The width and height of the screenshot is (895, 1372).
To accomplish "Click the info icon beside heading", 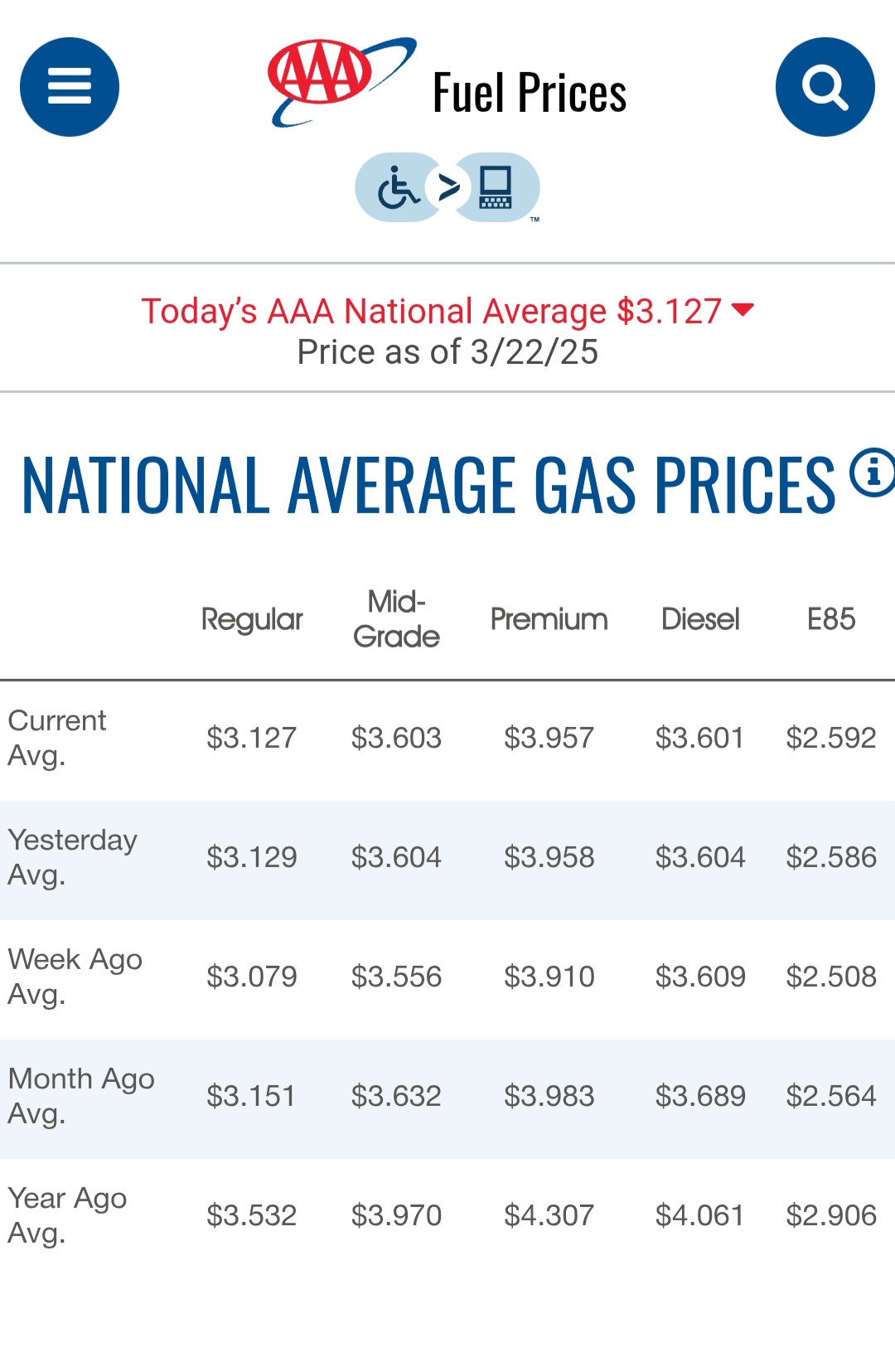I will pos(873,473).
